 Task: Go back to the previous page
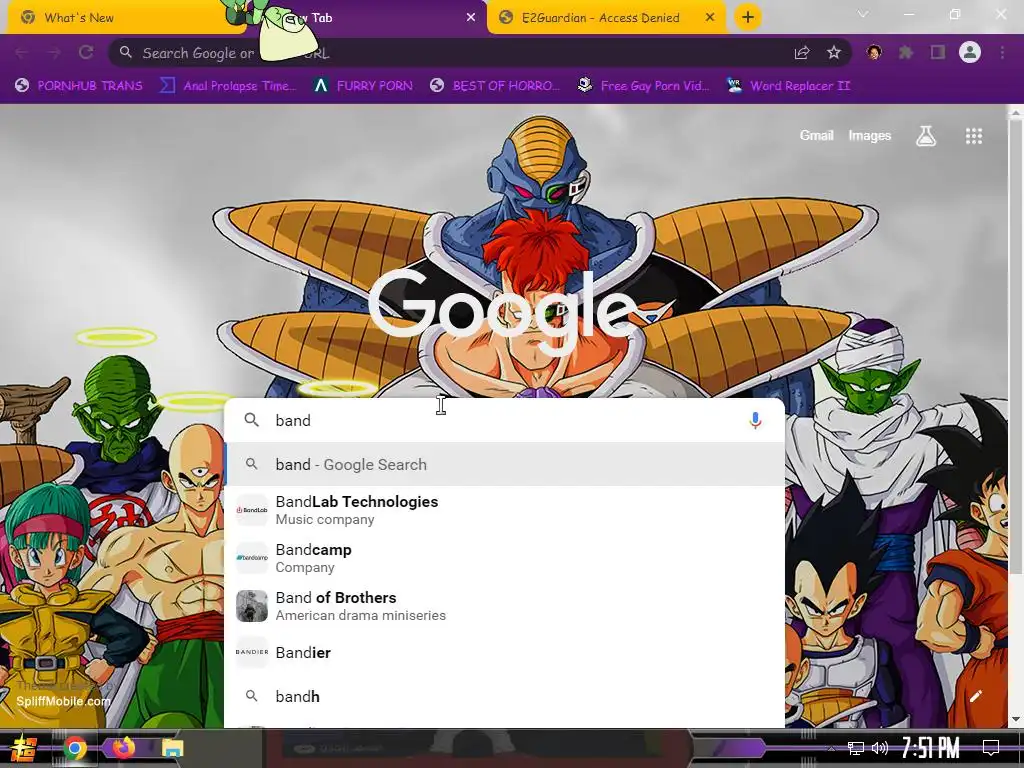coord(22,53)
